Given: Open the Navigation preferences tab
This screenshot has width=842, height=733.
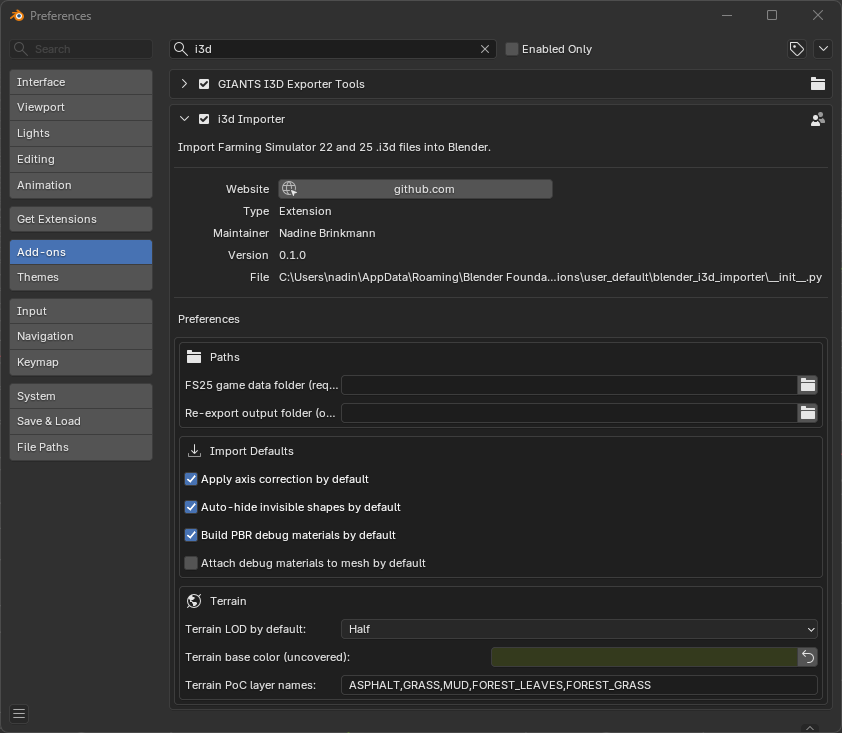Looking at the screenshot, I should 81,336.
